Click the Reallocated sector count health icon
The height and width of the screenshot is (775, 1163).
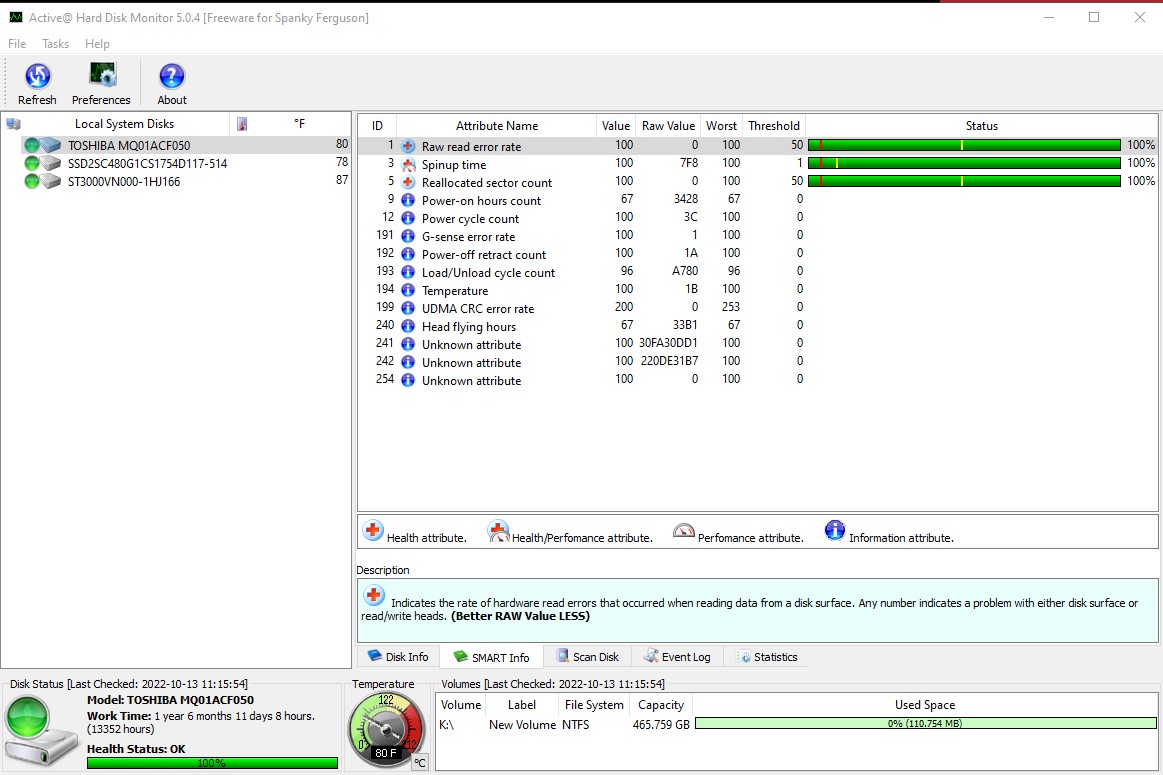tap(408, 182)
